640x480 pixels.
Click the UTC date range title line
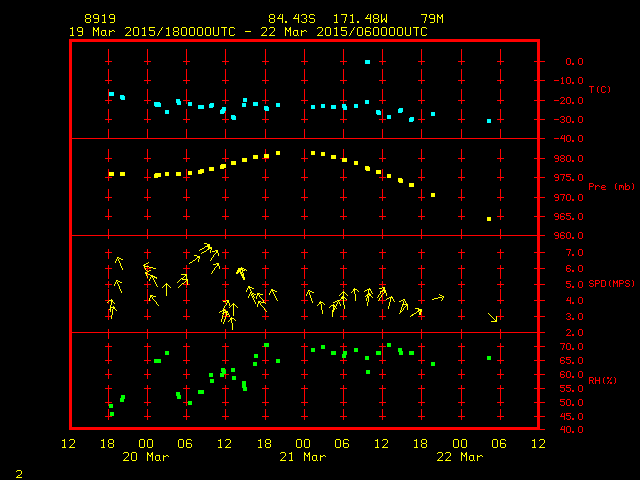[x=248, y=31]
